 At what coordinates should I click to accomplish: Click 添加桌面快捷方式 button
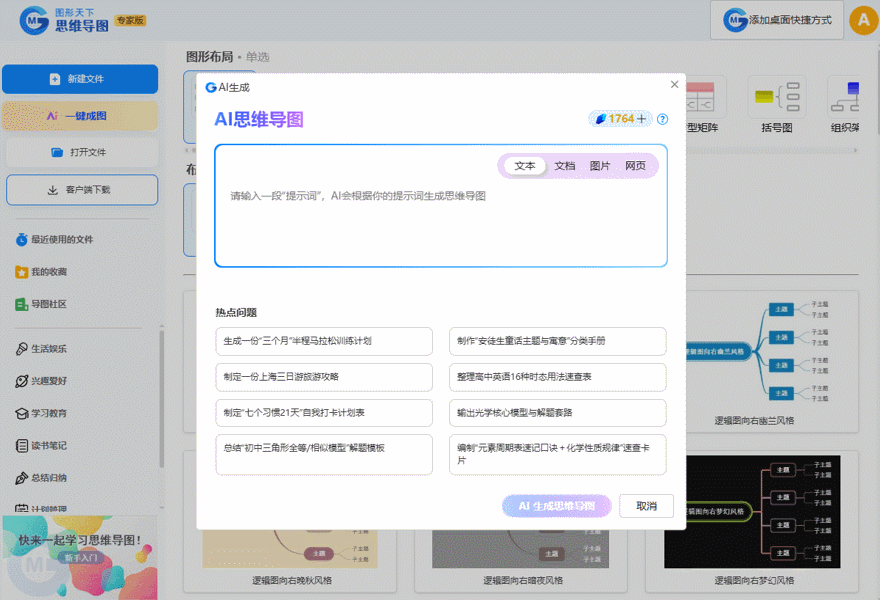point(777,20)
